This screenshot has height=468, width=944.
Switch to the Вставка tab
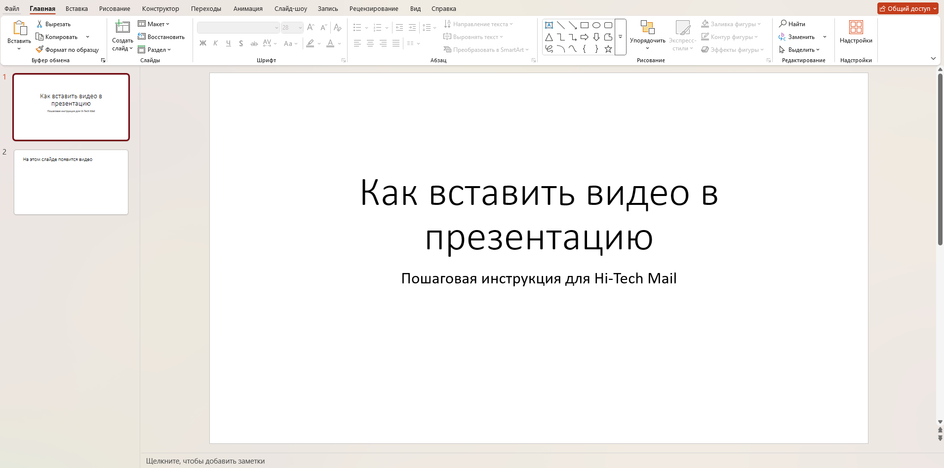point(76,8)
